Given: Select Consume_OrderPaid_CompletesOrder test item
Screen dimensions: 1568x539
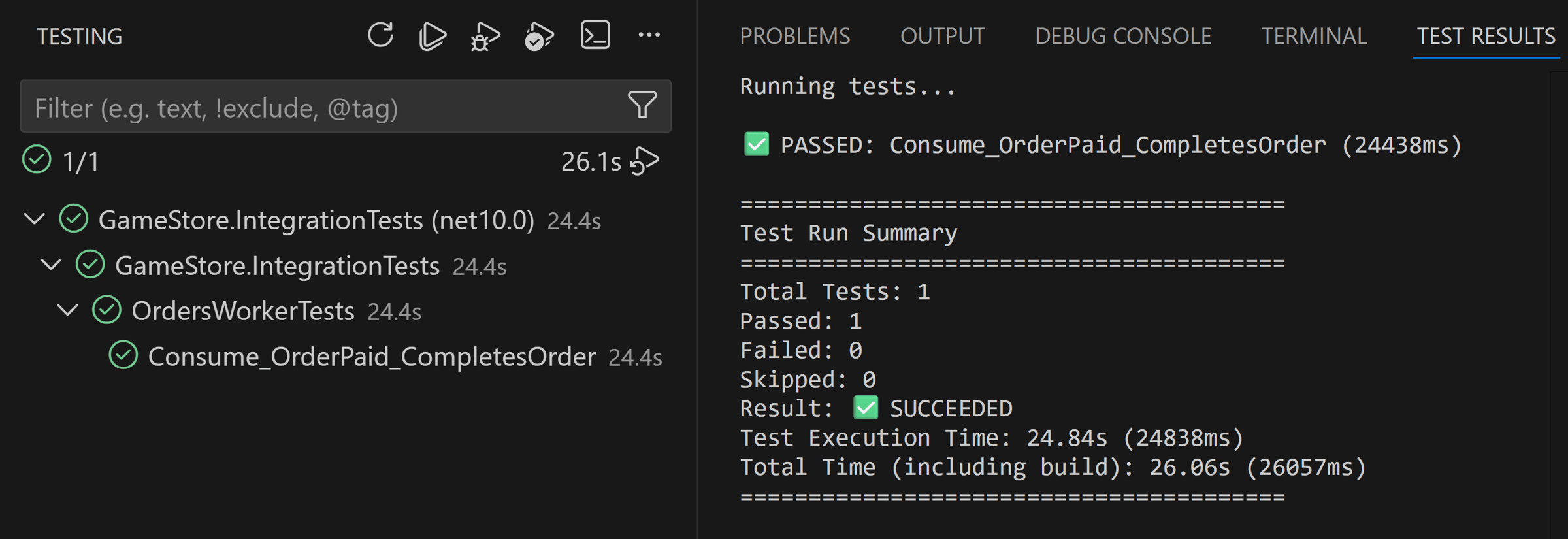Looking at the screenshot, I should click(371, 357).
